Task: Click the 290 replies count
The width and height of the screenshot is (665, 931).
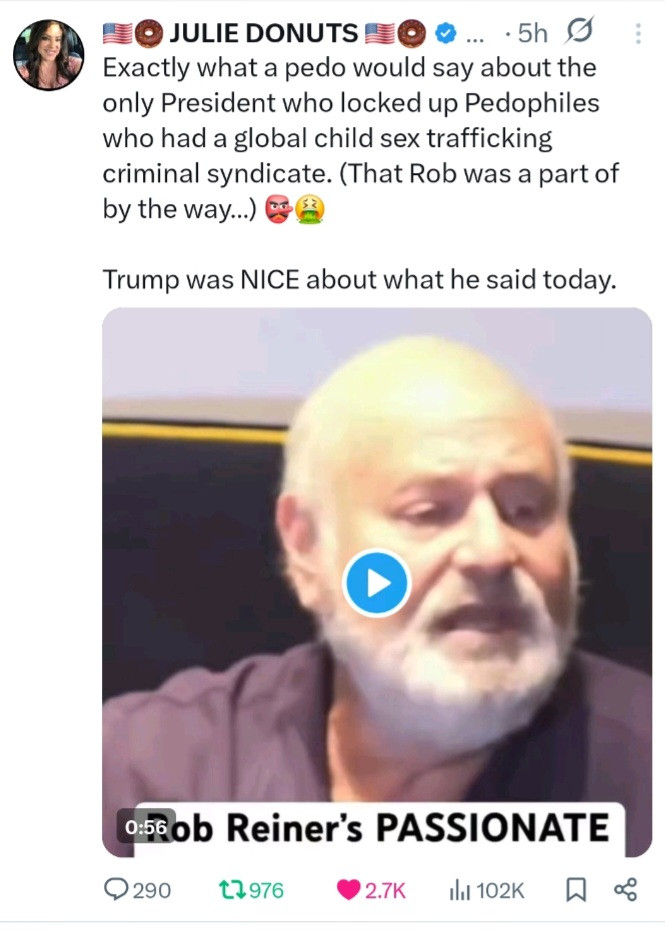Action: coord(152,889)
